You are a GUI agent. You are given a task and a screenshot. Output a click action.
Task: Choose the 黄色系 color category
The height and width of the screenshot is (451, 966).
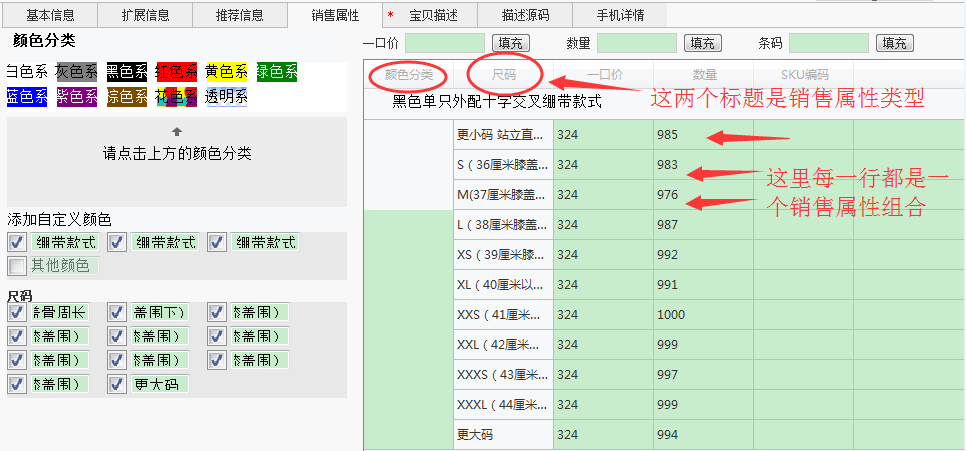pyautogui.click(x=226, y=71)
